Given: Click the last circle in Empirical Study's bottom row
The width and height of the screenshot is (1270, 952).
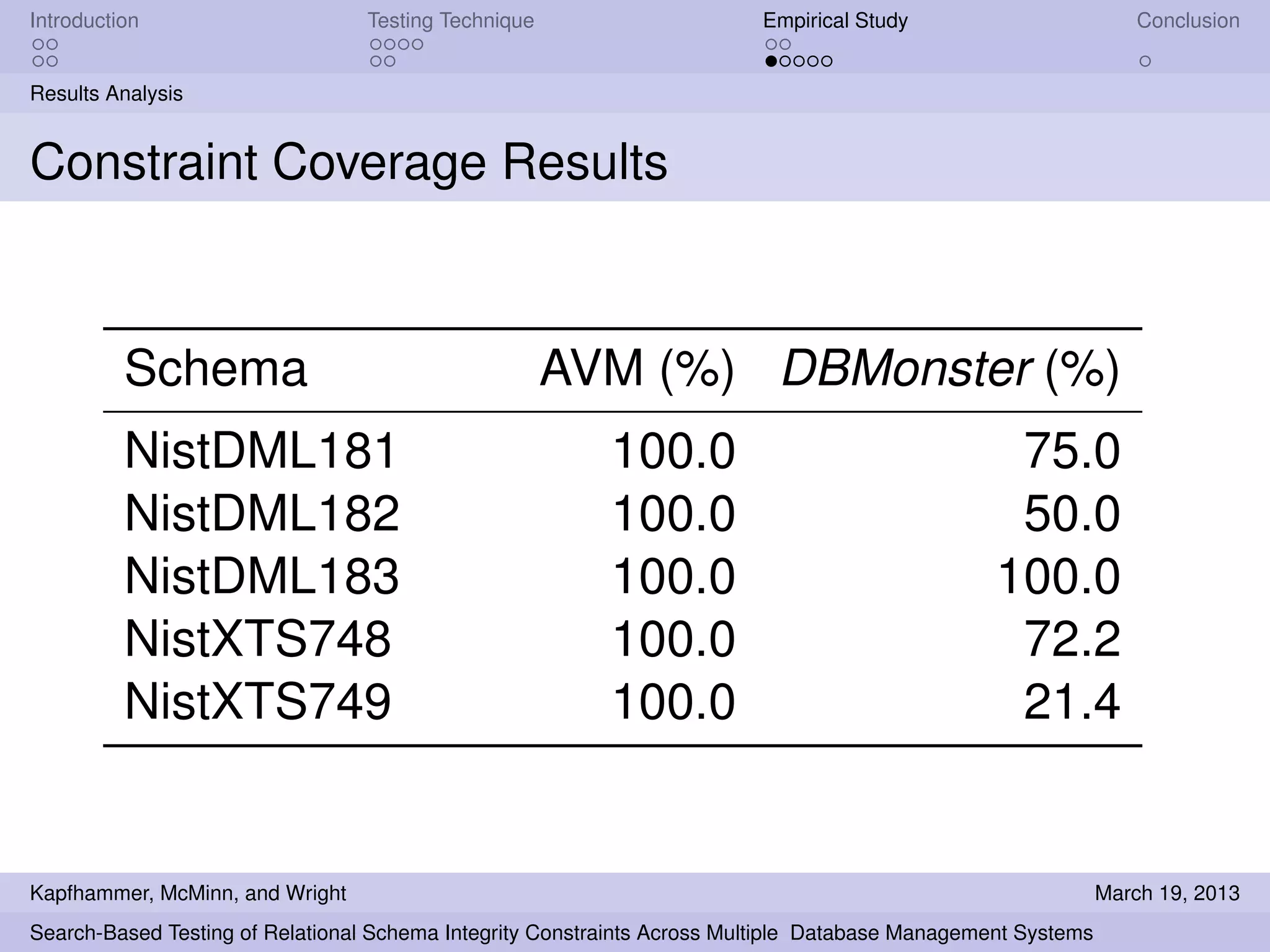Looking at the screenshot, I should pyautogui.click(x=827, y=61).
